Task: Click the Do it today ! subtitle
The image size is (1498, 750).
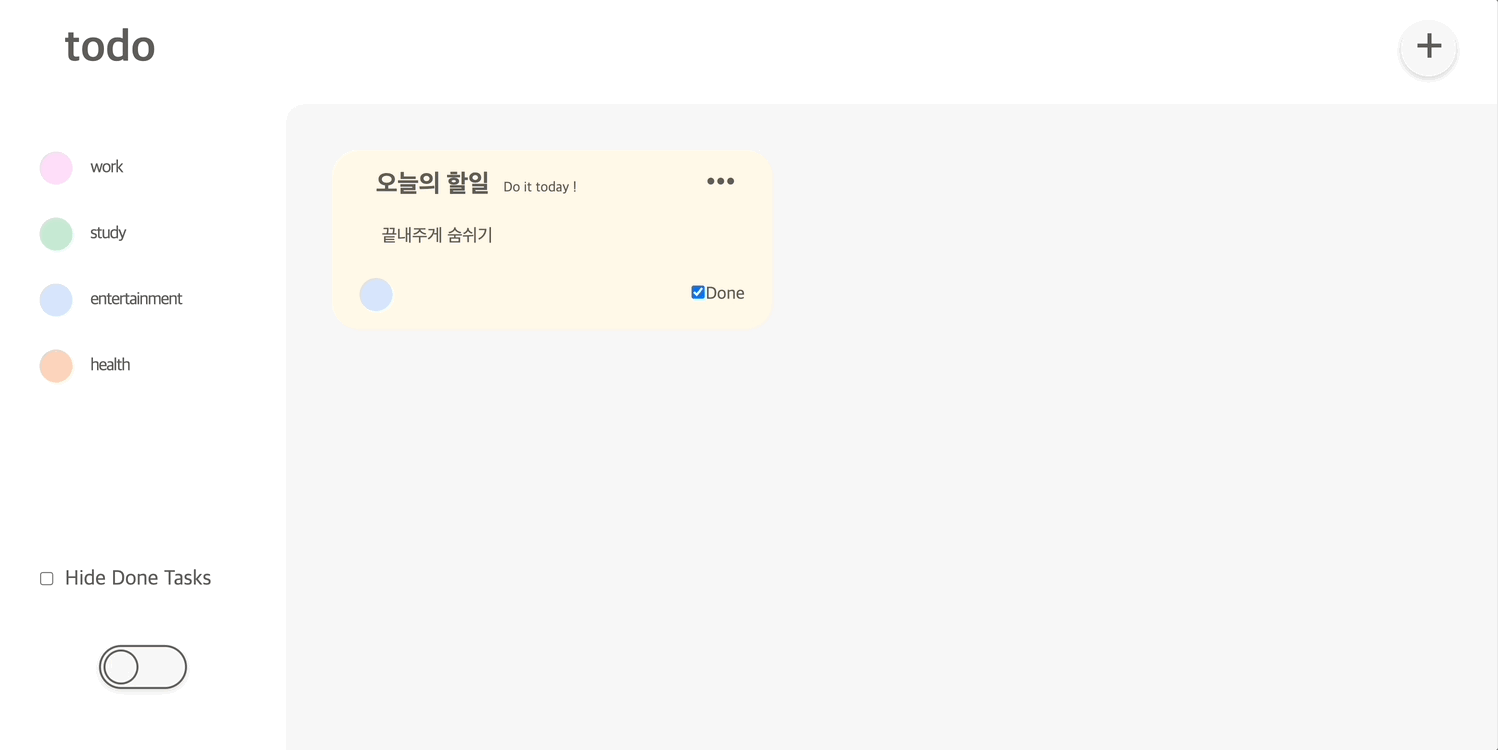Action: pos(540,187)
